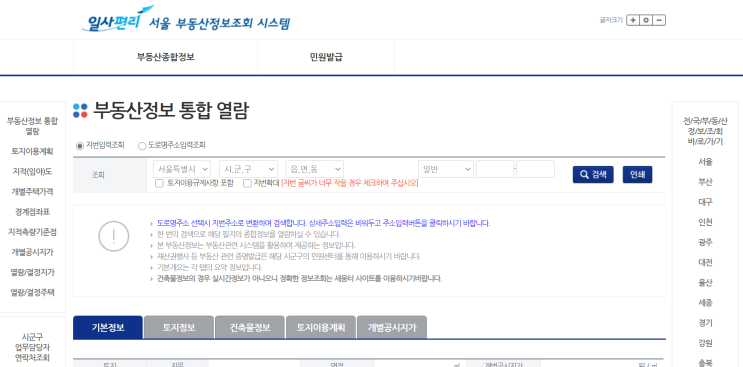The image size is (743, 367).
Task: Reset font size with the circle button
Action: click(x=646, y=20)
